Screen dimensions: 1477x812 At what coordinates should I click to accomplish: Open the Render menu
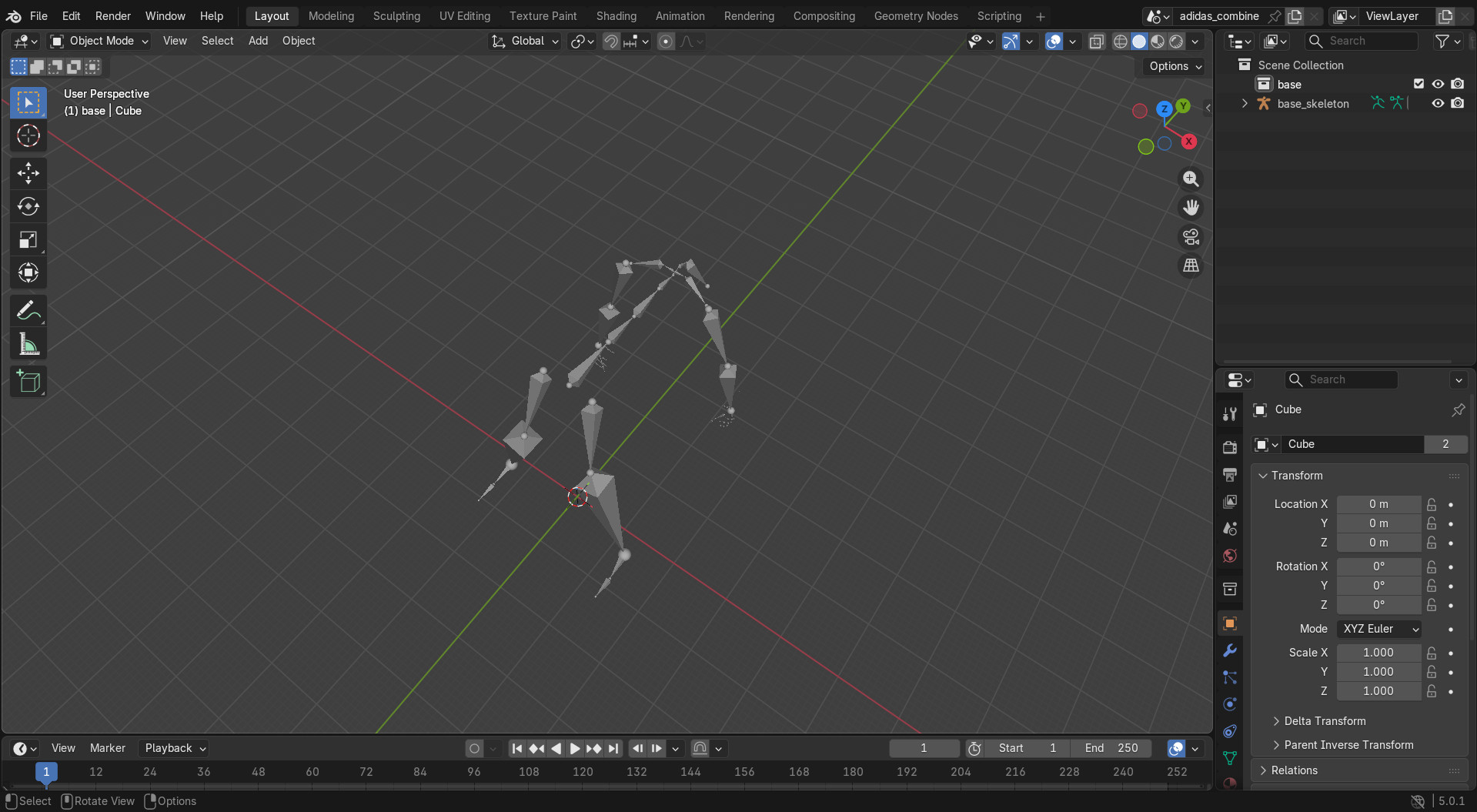coord(113,15)
